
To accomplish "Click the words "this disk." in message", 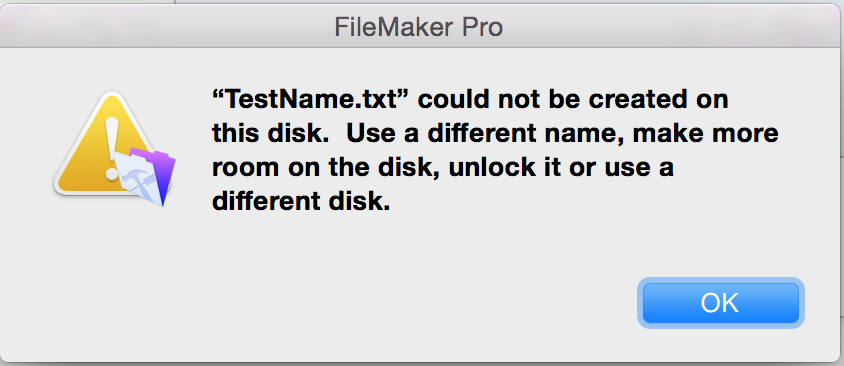I will point(270,133).
